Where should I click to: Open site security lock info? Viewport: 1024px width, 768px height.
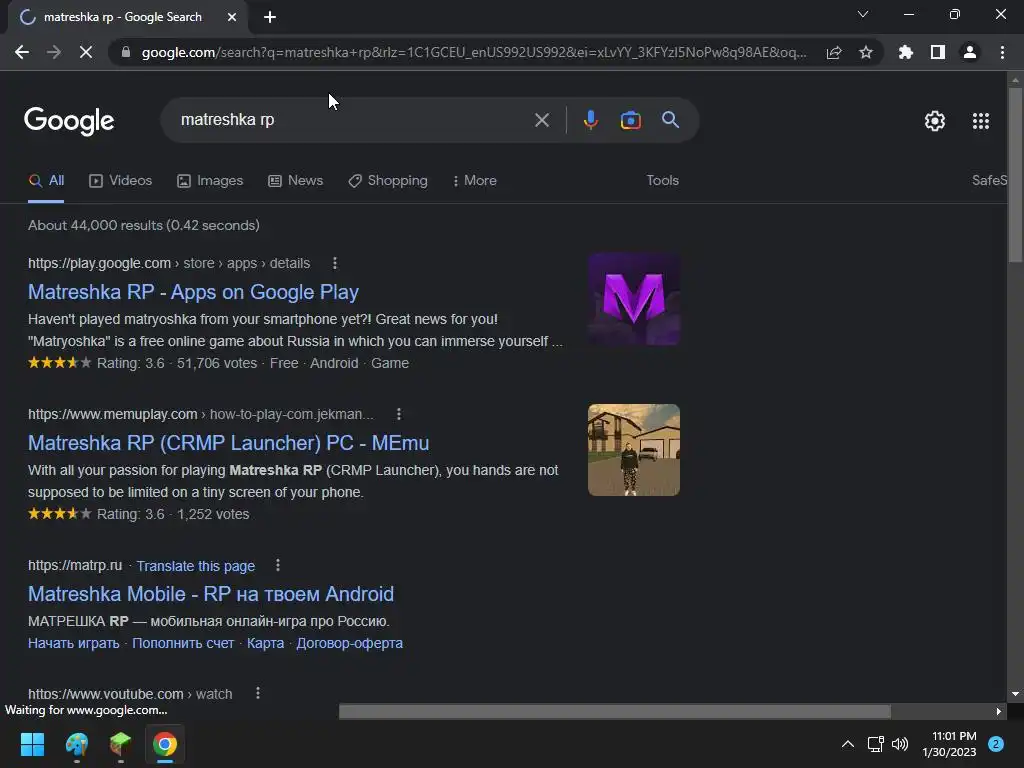tap(126, 52)
